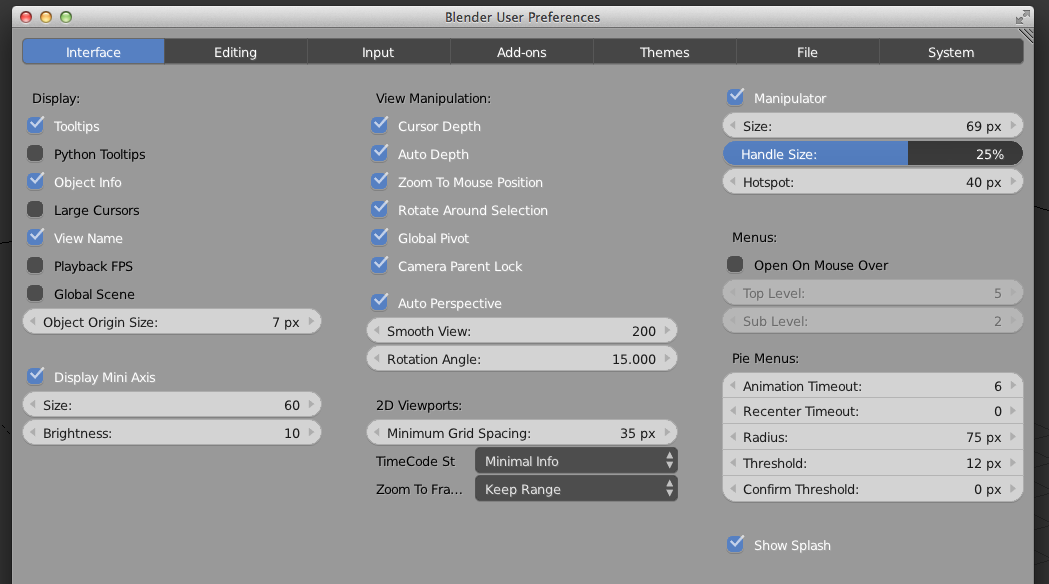
Task: Open the Zoom To Frame Keep Range dropdown
Action: pos(576,489)
